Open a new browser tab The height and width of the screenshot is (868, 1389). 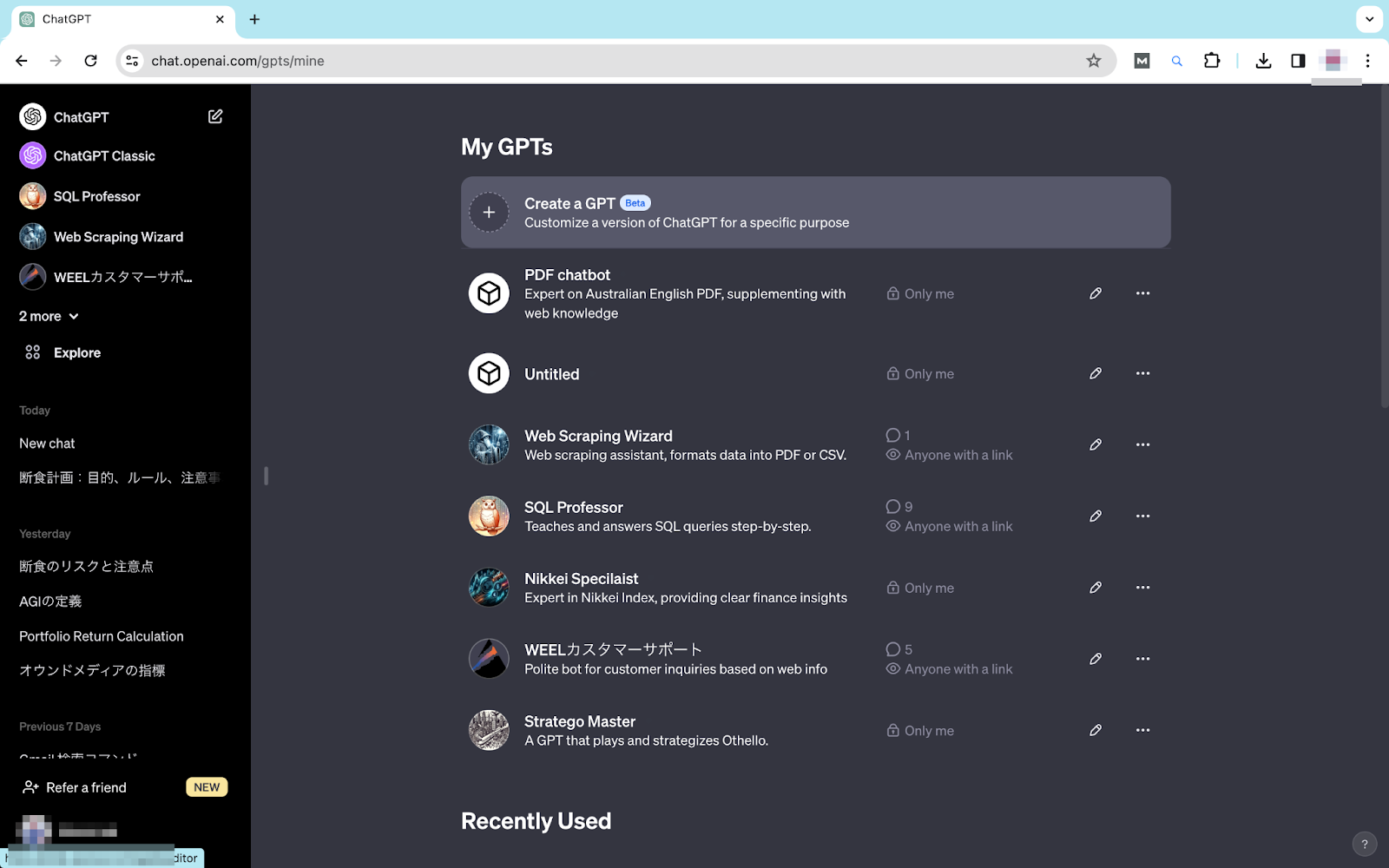tap(254, 19)
